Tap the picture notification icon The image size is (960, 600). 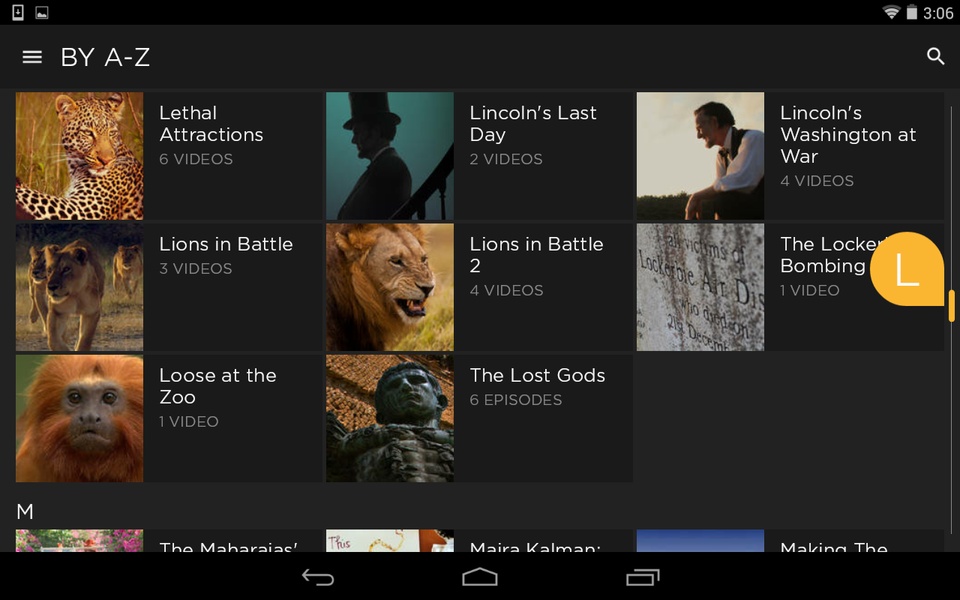click(42, 12)
